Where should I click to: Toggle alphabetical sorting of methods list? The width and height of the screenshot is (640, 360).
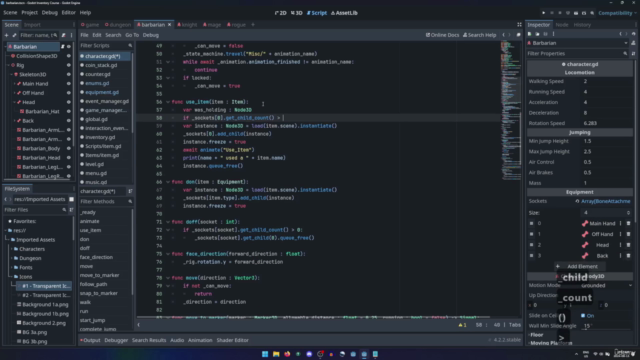(130, 191)
